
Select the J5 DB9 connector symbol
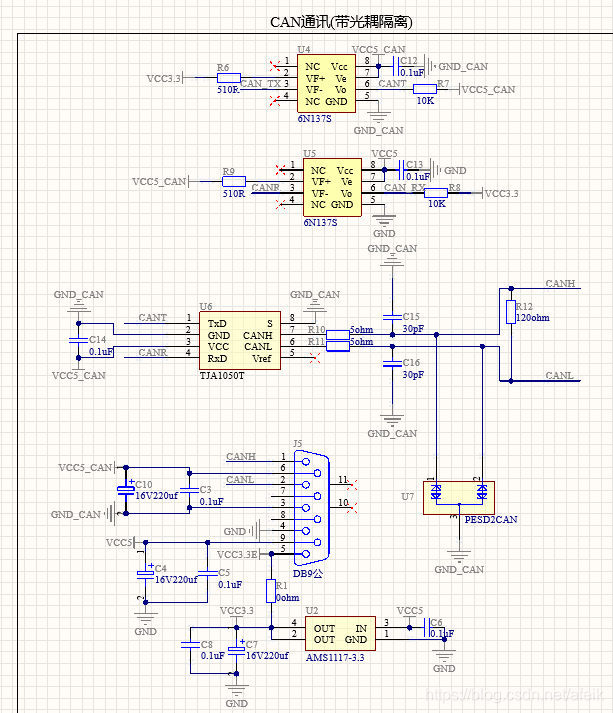coord(312,508)
